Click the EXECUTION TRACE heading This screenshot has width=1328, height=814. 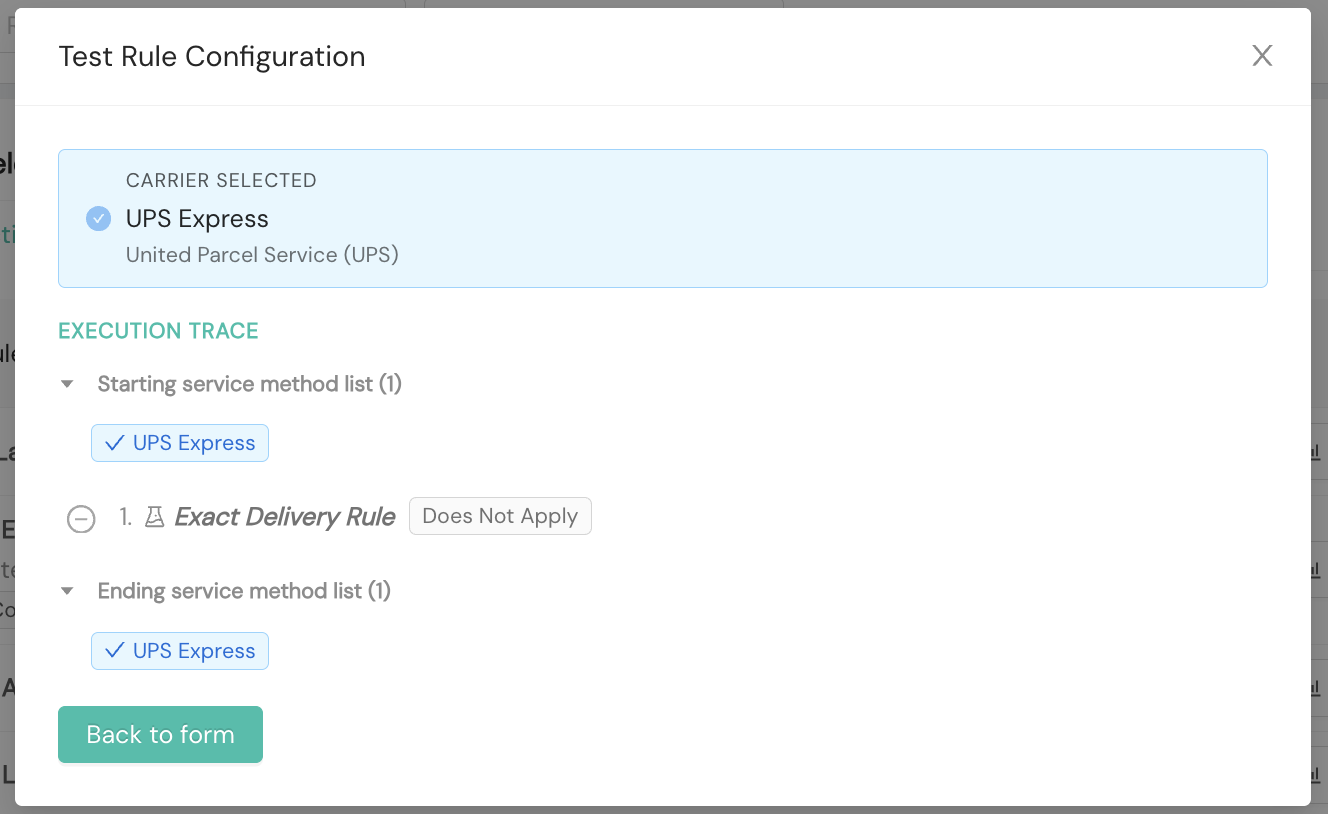click(x=158, y=331)
